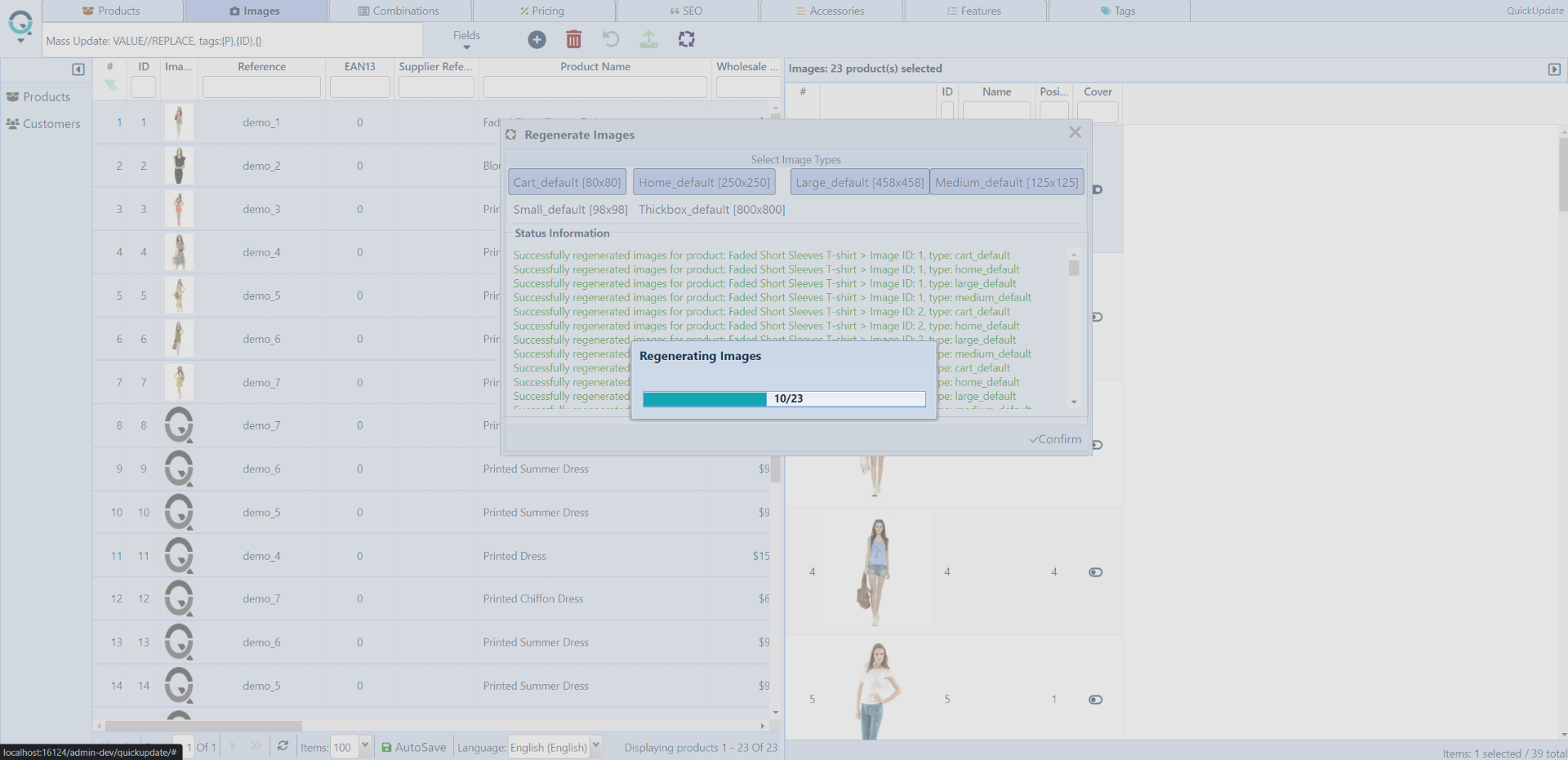Click the undo arrow icon in toolbar
1568x760 pixels.
[x=611, y=39]
